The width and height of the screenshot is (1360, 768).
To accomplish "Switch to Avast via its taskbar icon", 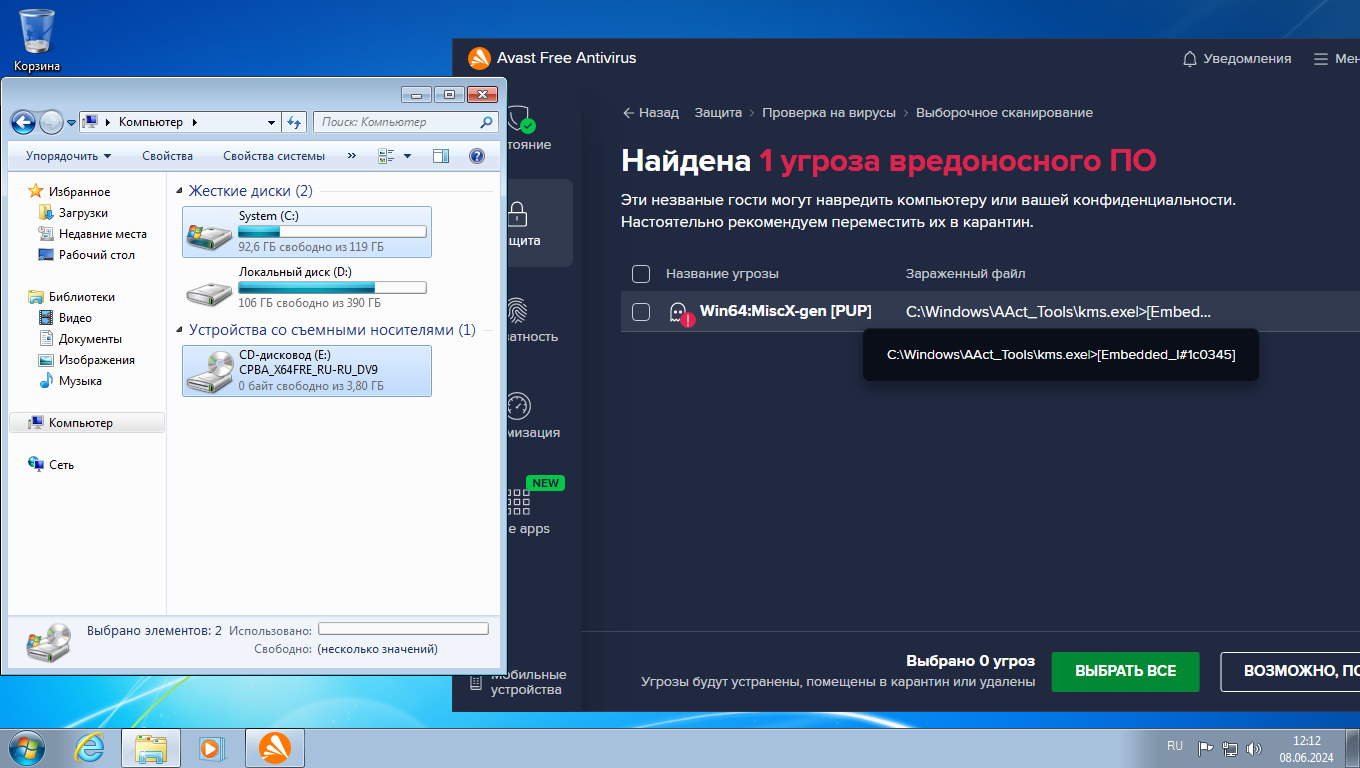I will 275,748.
